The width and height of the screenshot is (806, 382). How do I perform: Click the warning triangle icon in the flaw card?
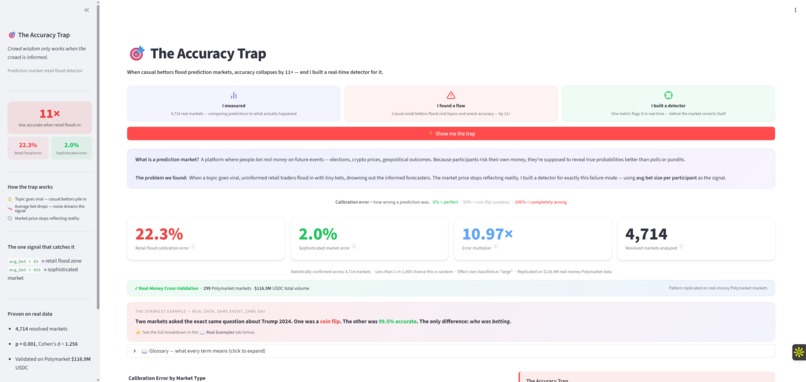[x=451, y=95]
